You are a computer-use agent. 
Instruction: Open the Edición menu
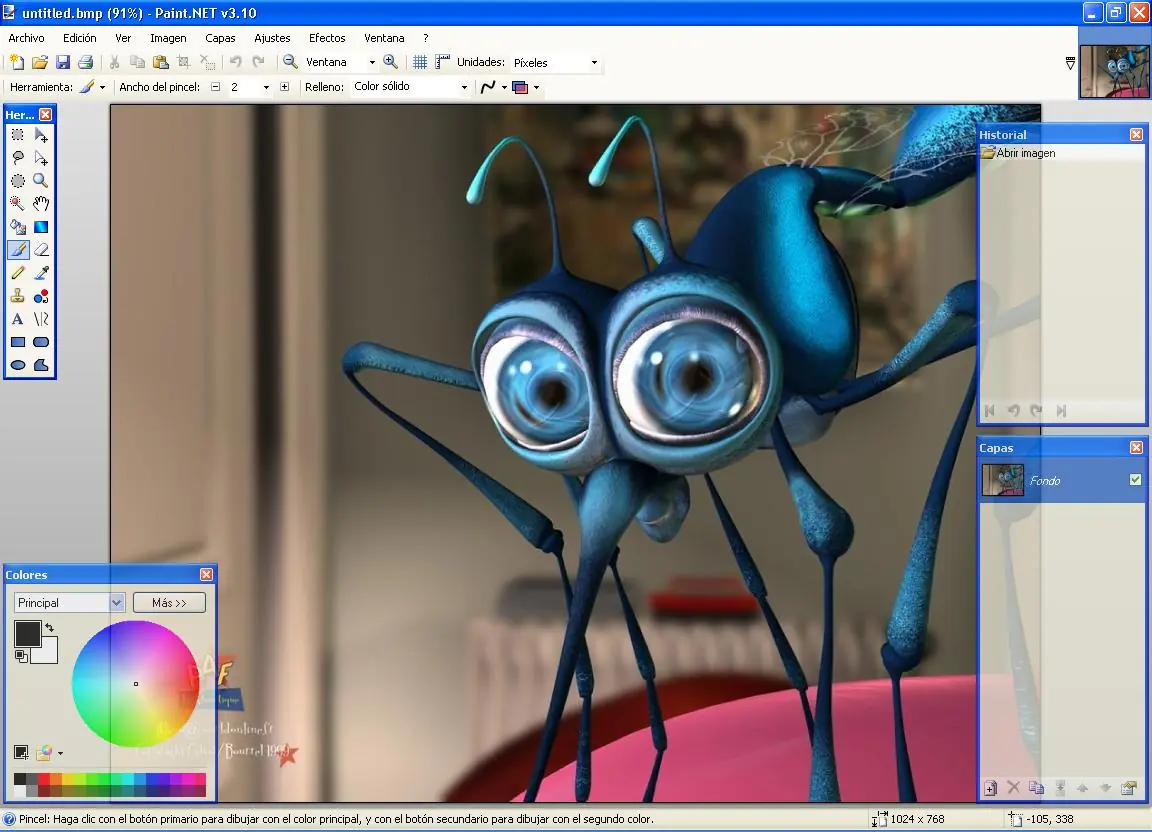pyautogui.click(x=79, y=38)
